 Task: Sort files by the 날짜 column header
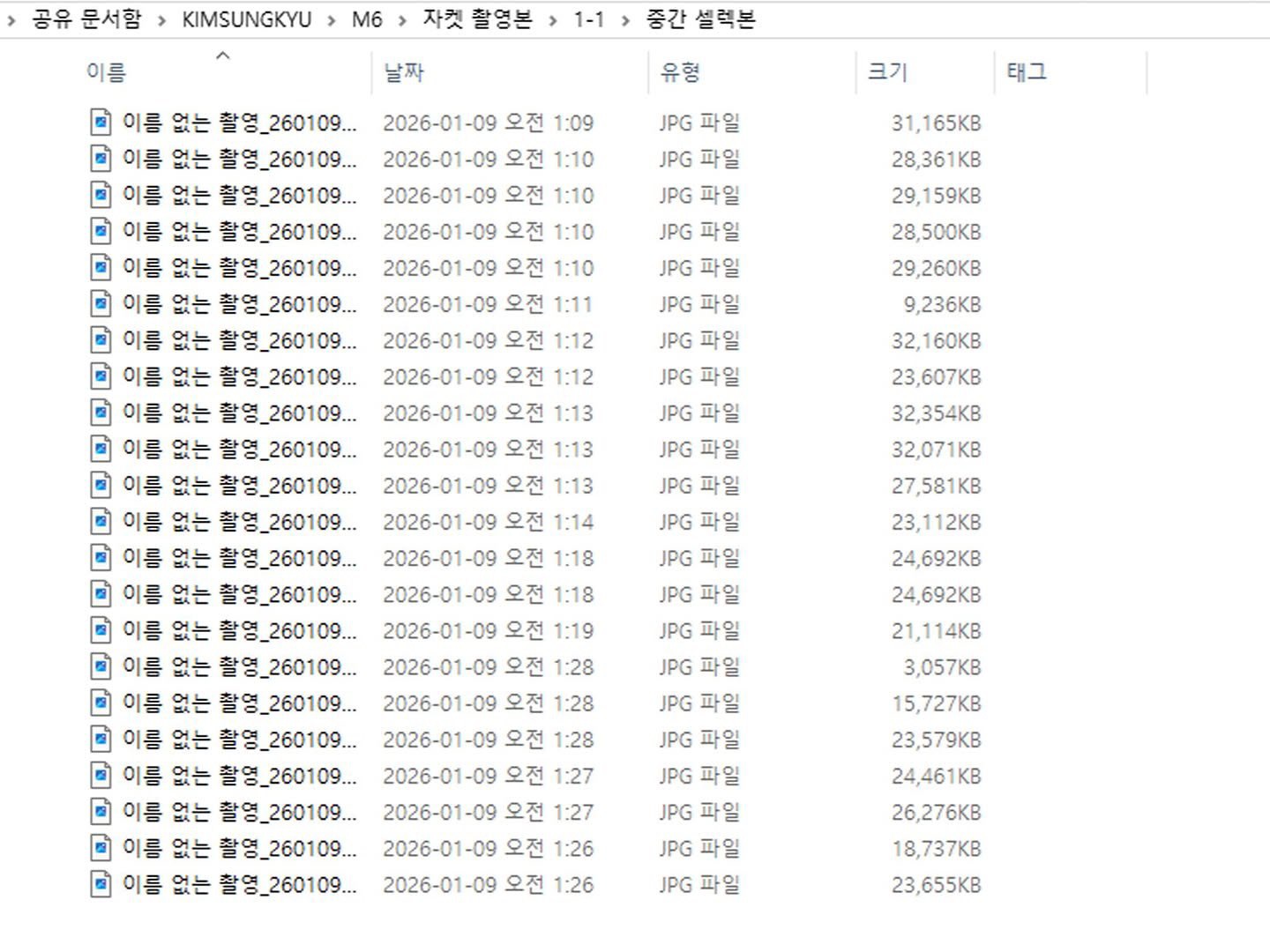point(404,72)
